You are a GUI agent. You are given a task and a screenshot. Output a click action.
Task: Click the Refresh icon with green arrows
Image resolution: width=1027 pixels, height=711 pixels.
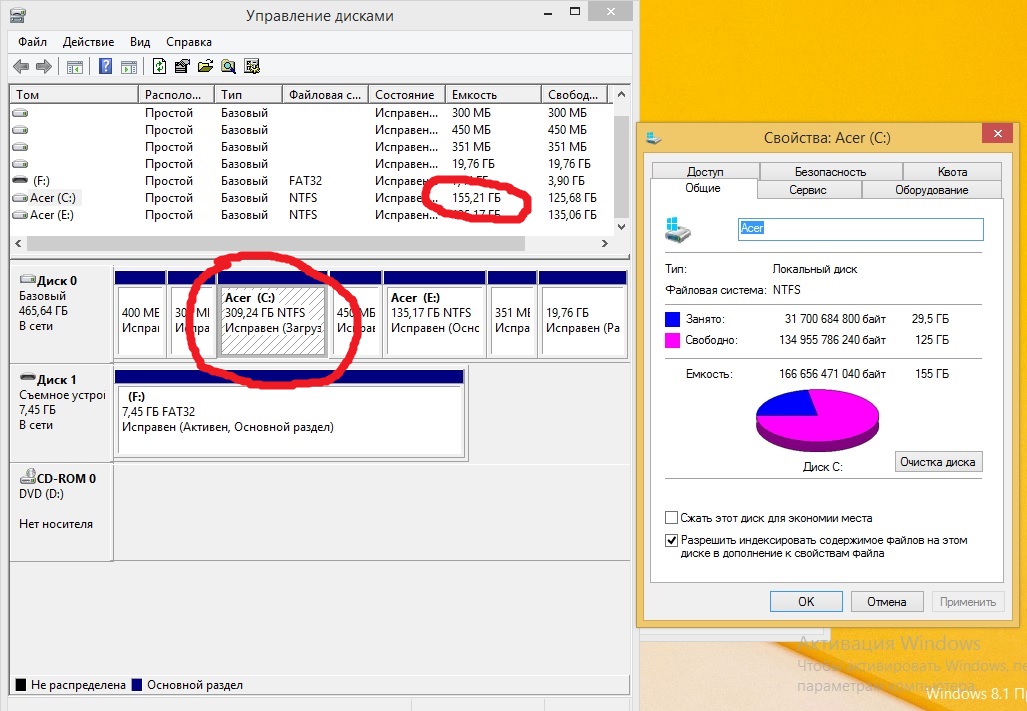click(159, 67)
